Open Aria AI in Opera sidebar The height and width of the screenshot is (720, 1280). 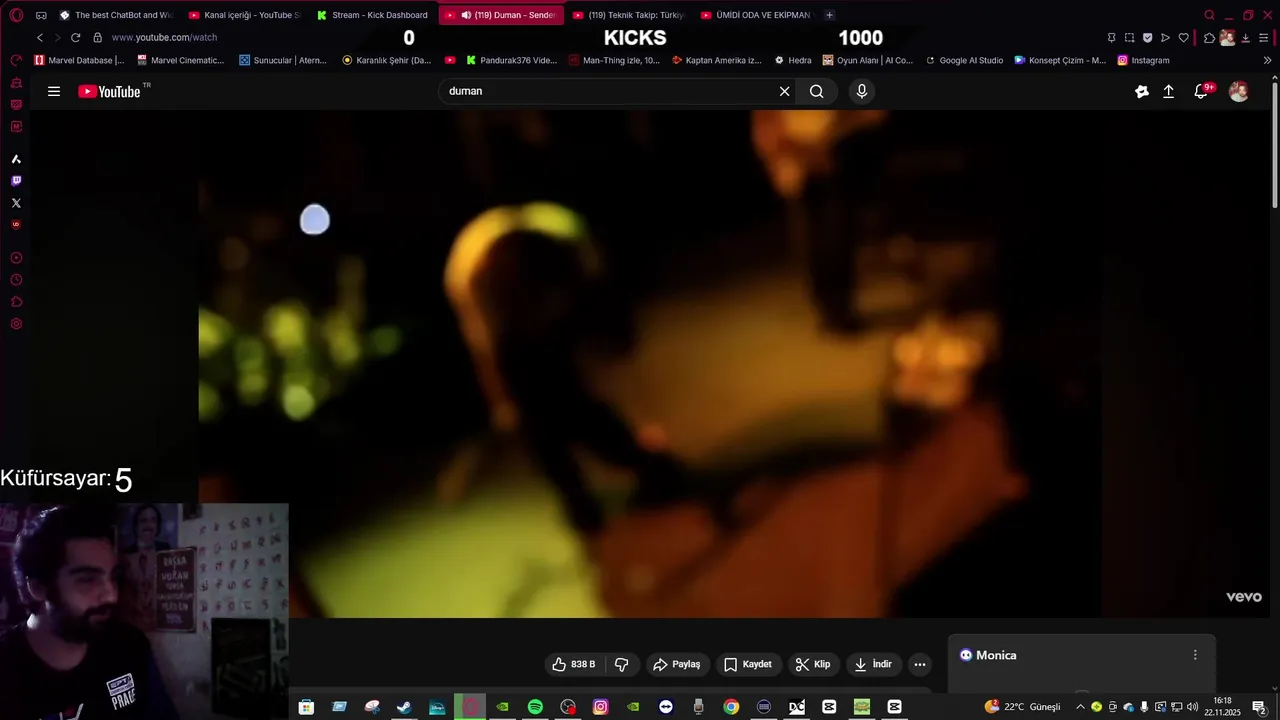(x=16, y=159)
